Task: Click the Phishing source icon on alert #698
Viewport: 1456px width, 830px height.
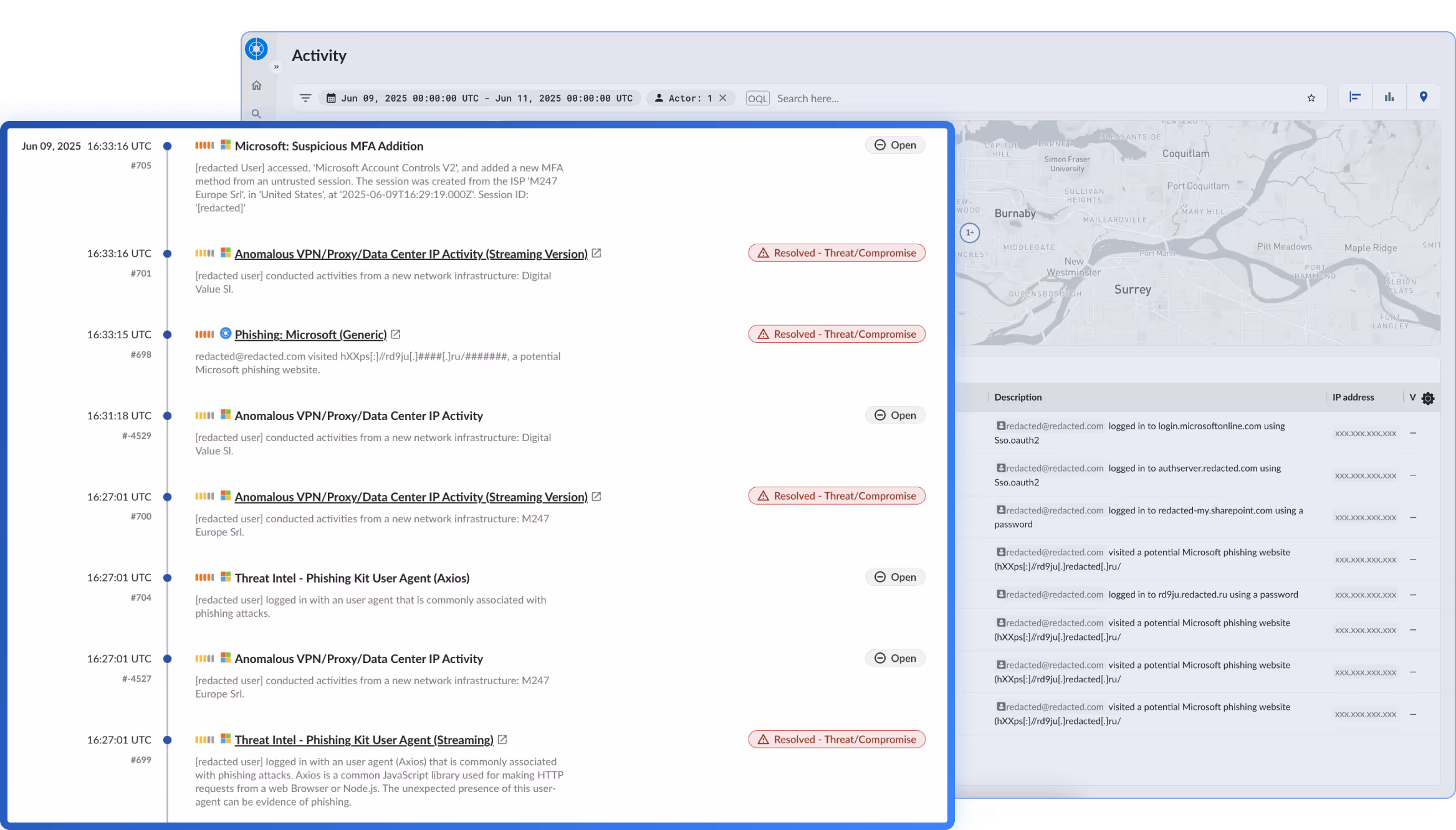Action: 226,333
